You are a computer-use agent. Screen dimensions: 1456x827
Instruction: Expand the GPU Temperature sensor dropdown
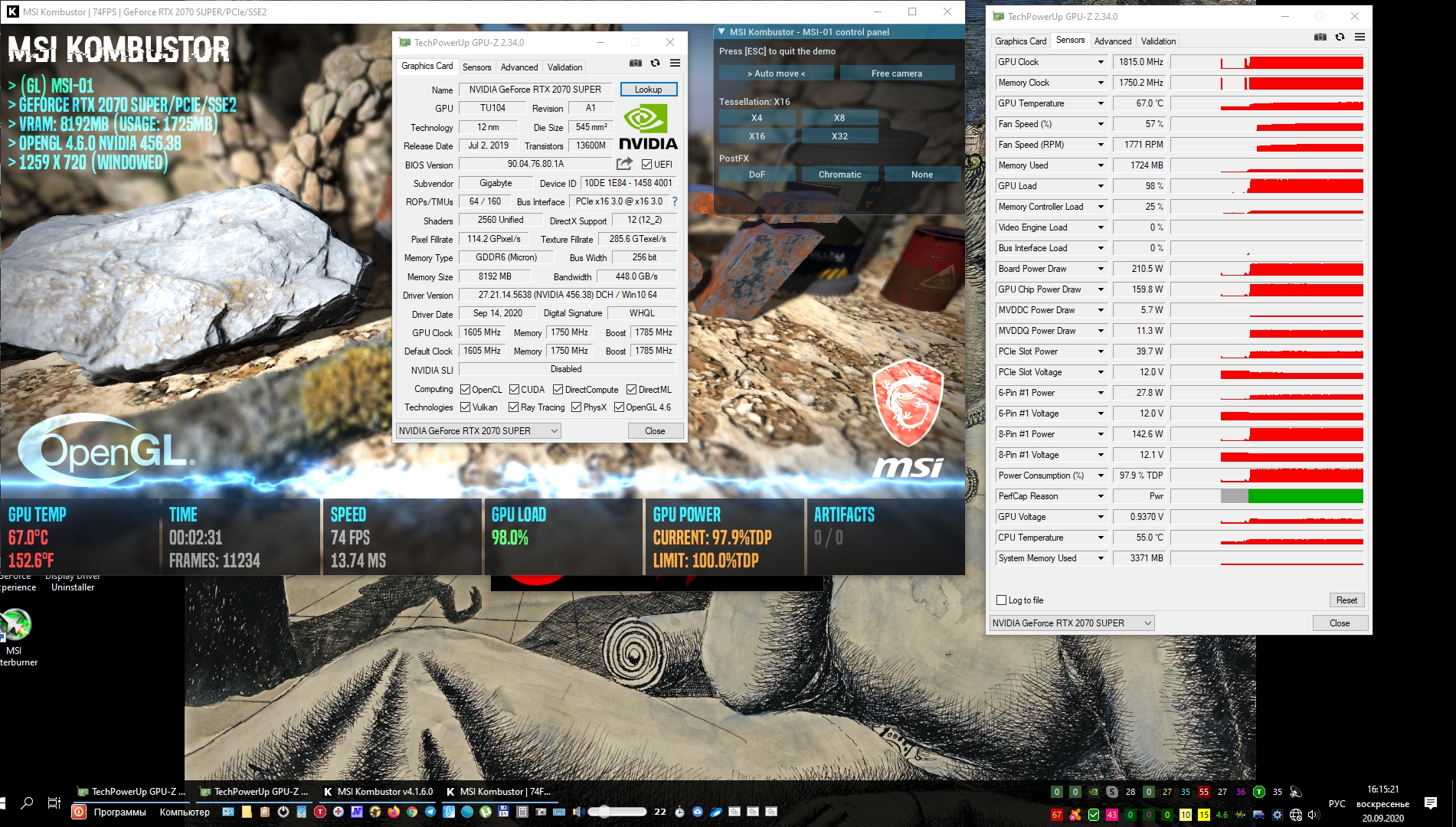coord(1101,103)
